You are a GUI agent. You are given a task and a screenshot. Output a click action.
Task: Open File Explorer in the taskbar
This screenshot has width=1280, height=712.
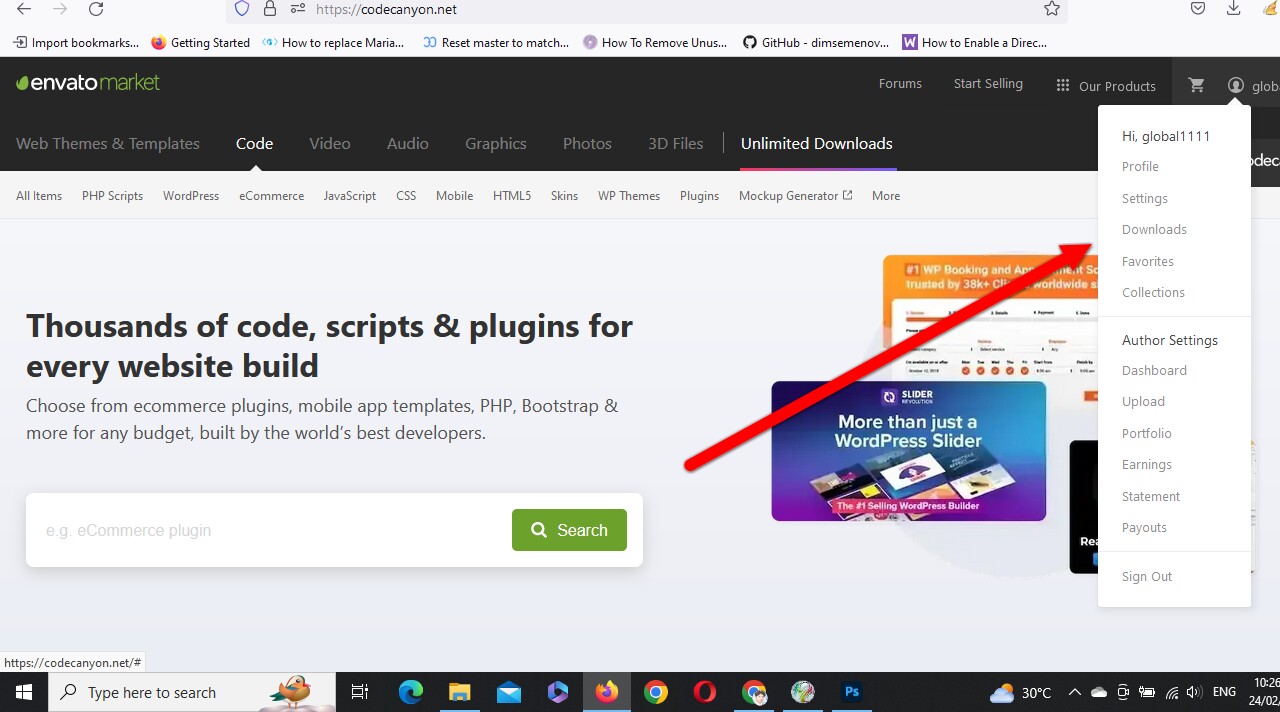coord(459,692)
